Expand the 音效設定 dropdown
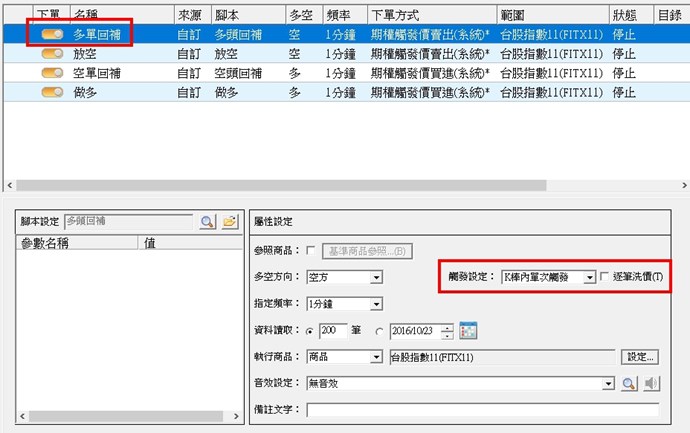The image size is (690, 433). pyautogui.click(x=608, y=383)
